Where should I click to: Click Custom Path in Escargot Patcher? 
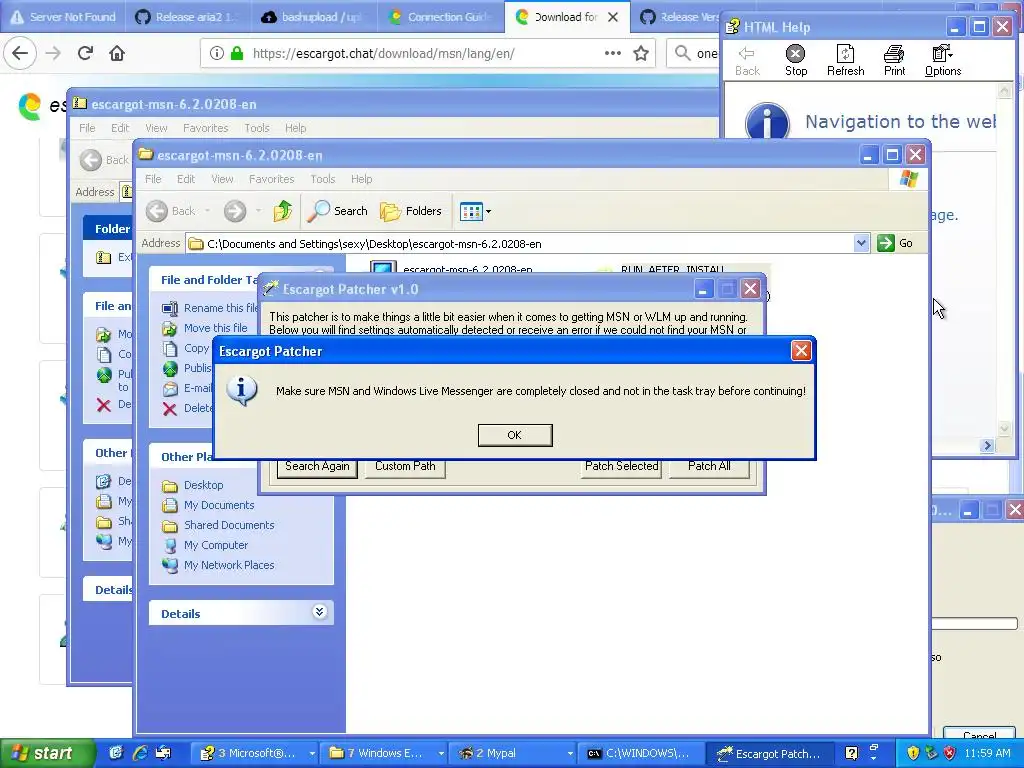coord(405,466)
